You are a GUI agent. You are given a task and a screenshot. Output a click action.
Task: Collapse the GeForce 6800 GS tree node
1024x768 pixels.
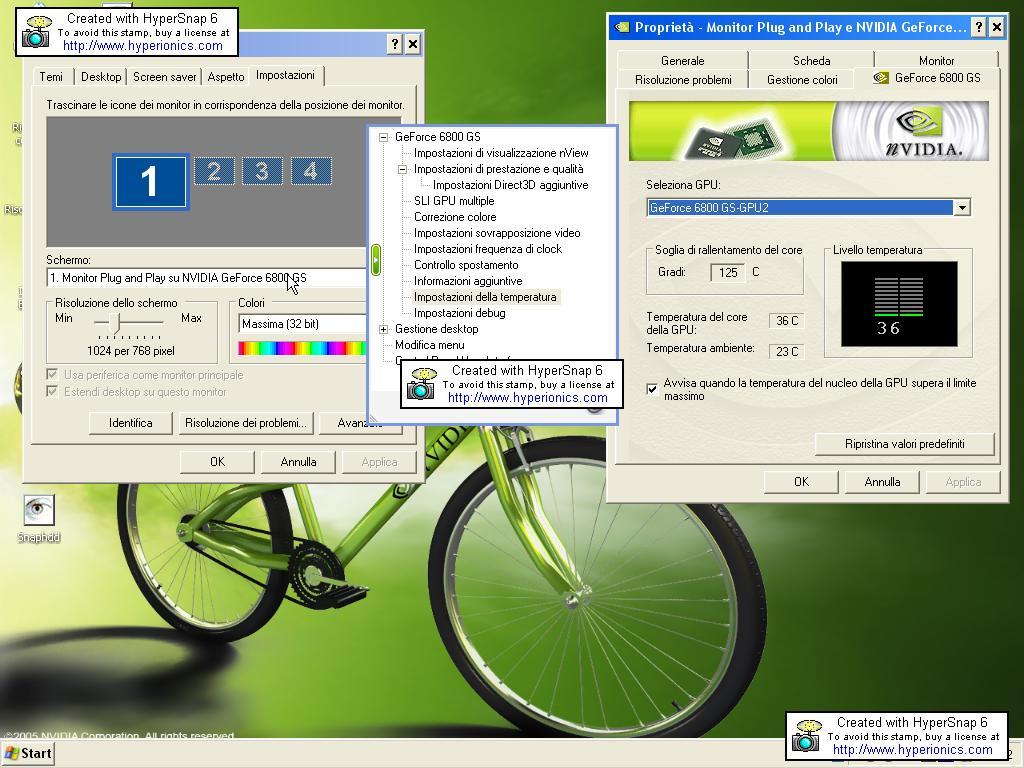click(x=383, y=137)
